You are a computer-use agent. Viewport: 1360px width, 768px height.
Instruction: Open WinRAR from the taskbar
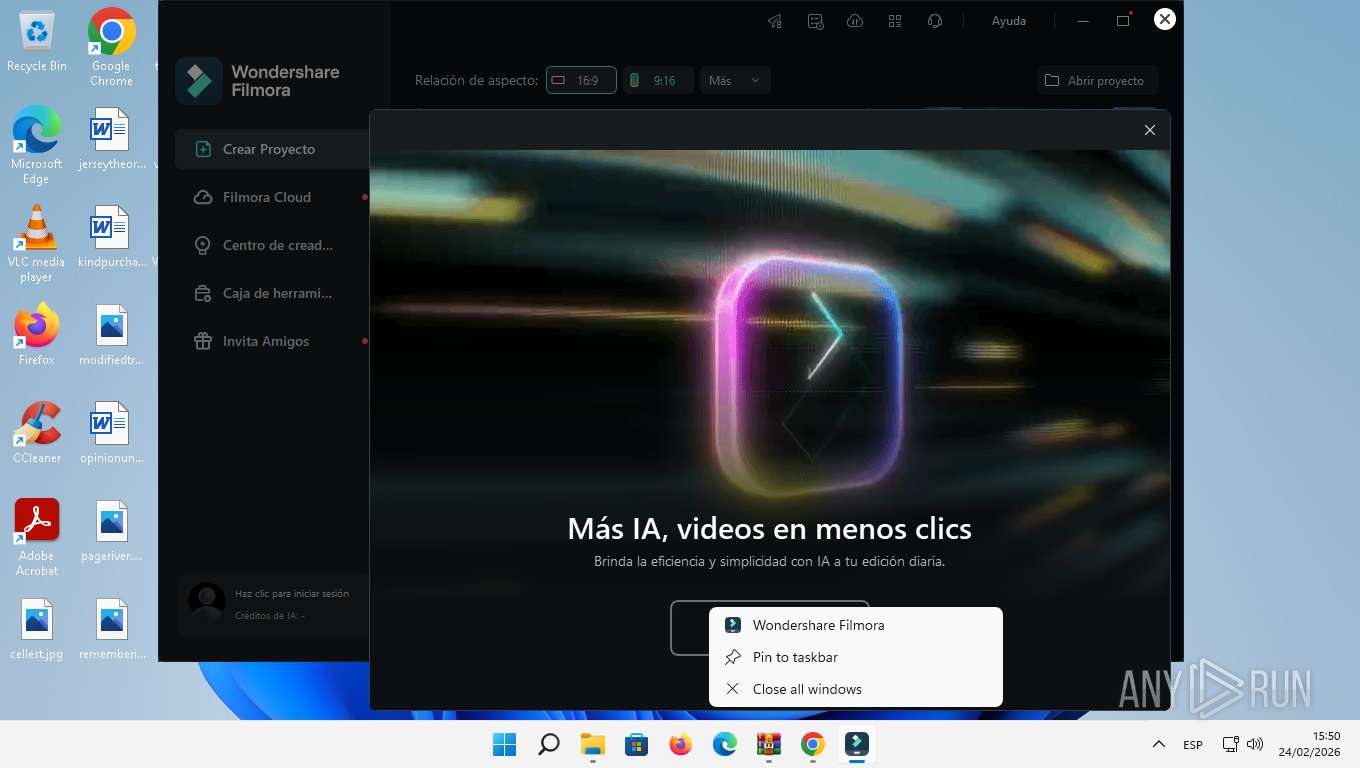pos(769,744)
